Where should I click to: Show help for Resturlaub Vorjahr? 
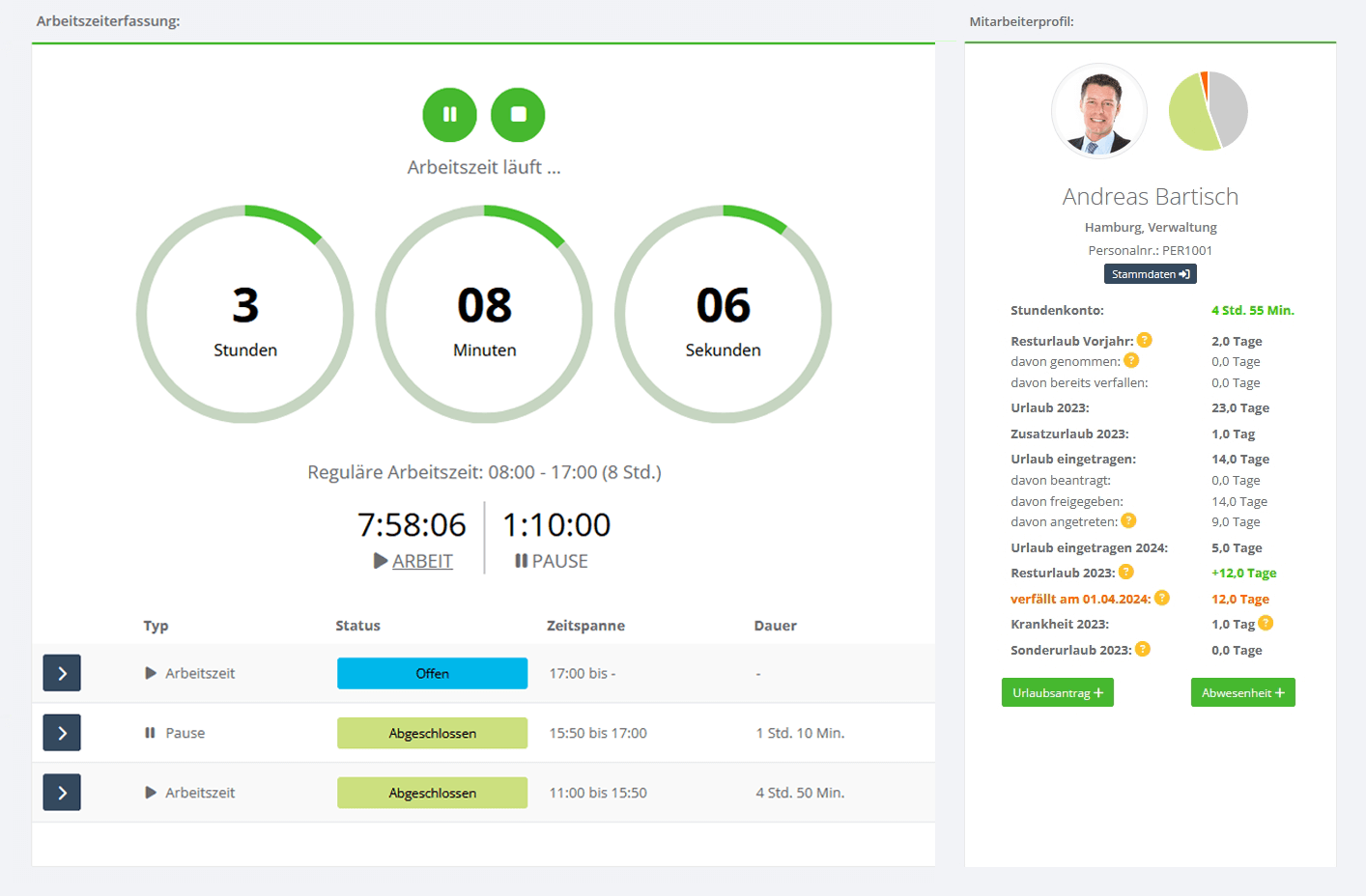point(1145,340)
